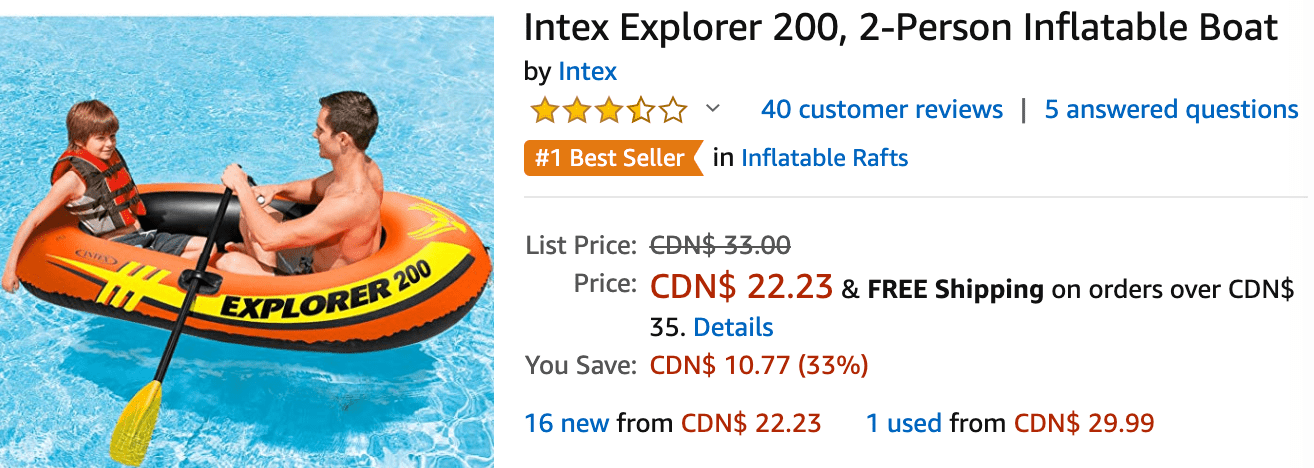This screenshot has height=468, width=1314.
Task: Open the 5 answered questions link
Action: click(x=1172, y=109)
